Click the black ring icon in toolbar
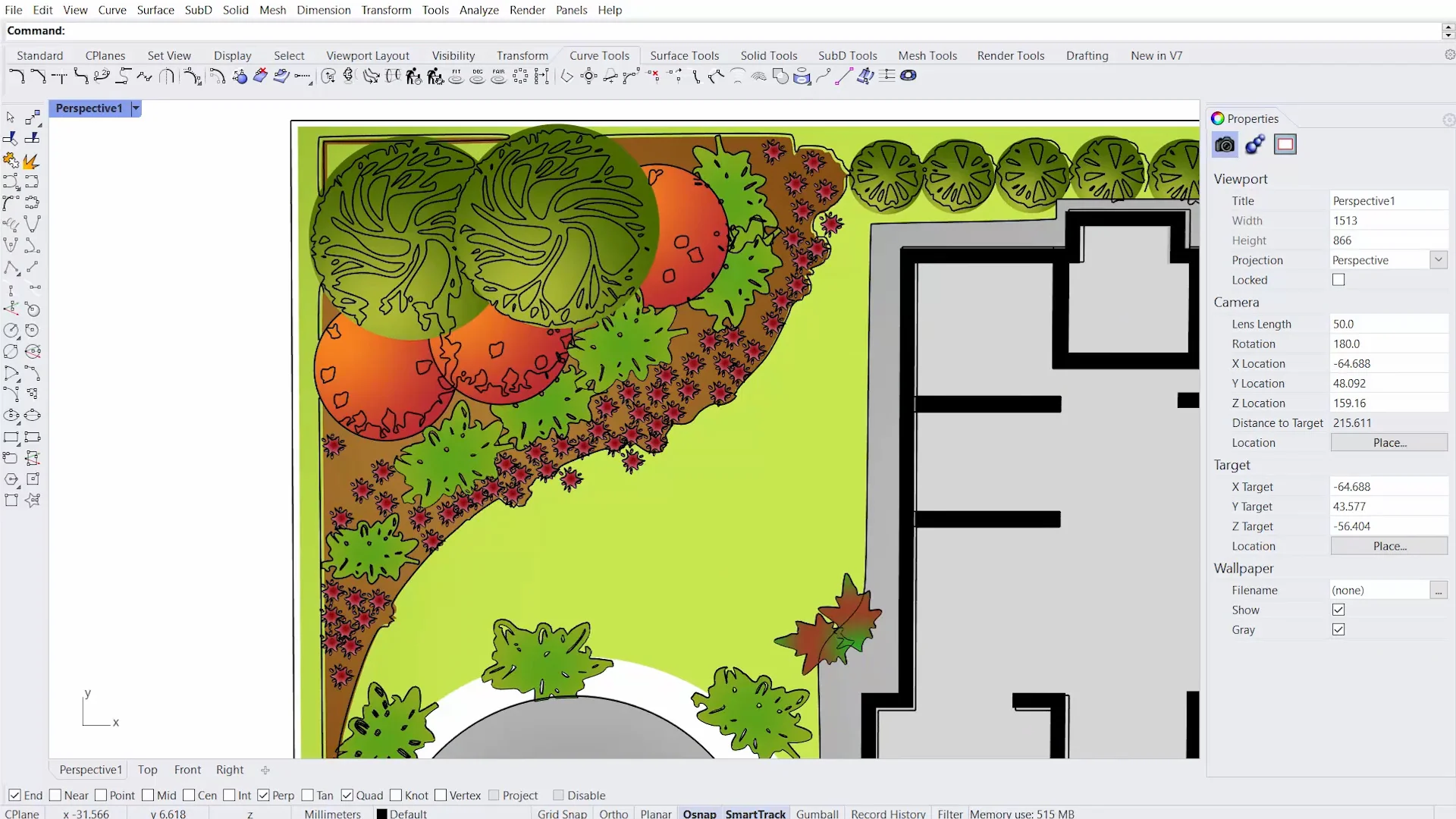Screen dimensions: 1456x819 (x=908, y=76)
